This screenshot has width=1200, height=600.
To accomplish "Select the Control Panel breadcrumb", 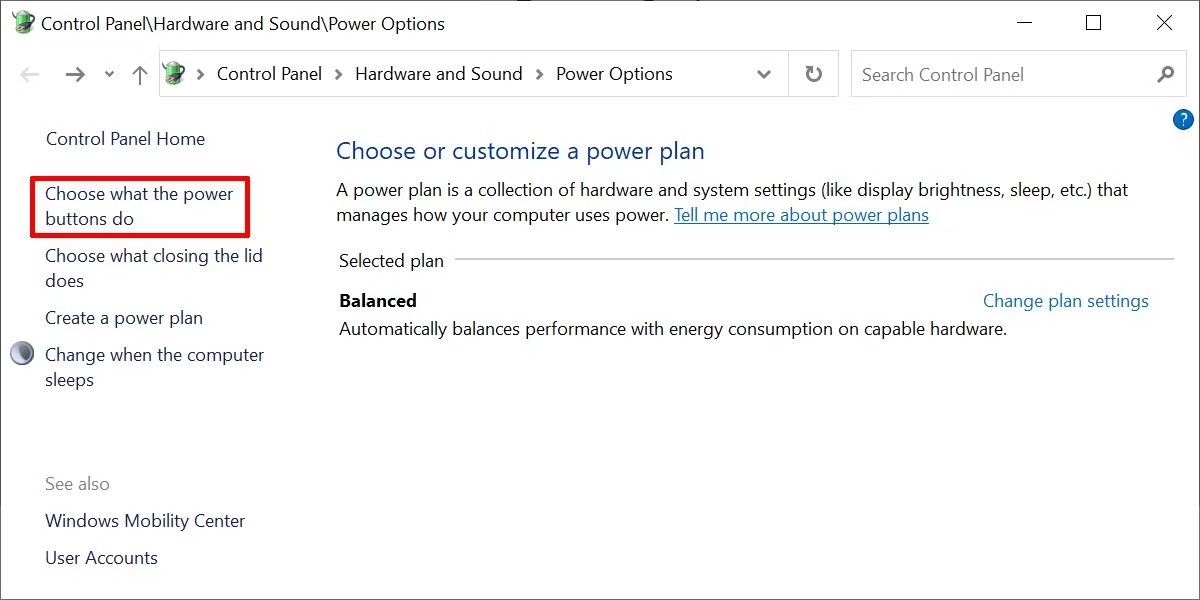I will [x=269, y=74].
